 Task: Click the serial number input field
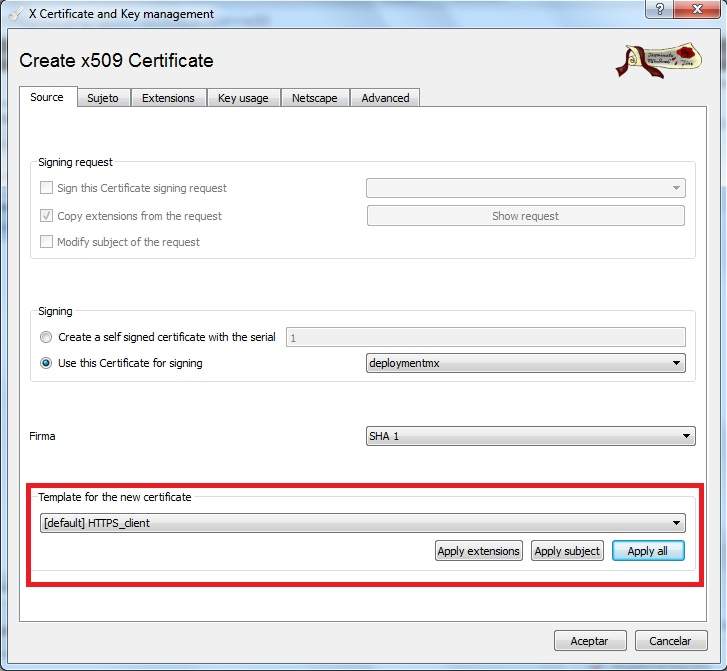click(x=486, y=338)
